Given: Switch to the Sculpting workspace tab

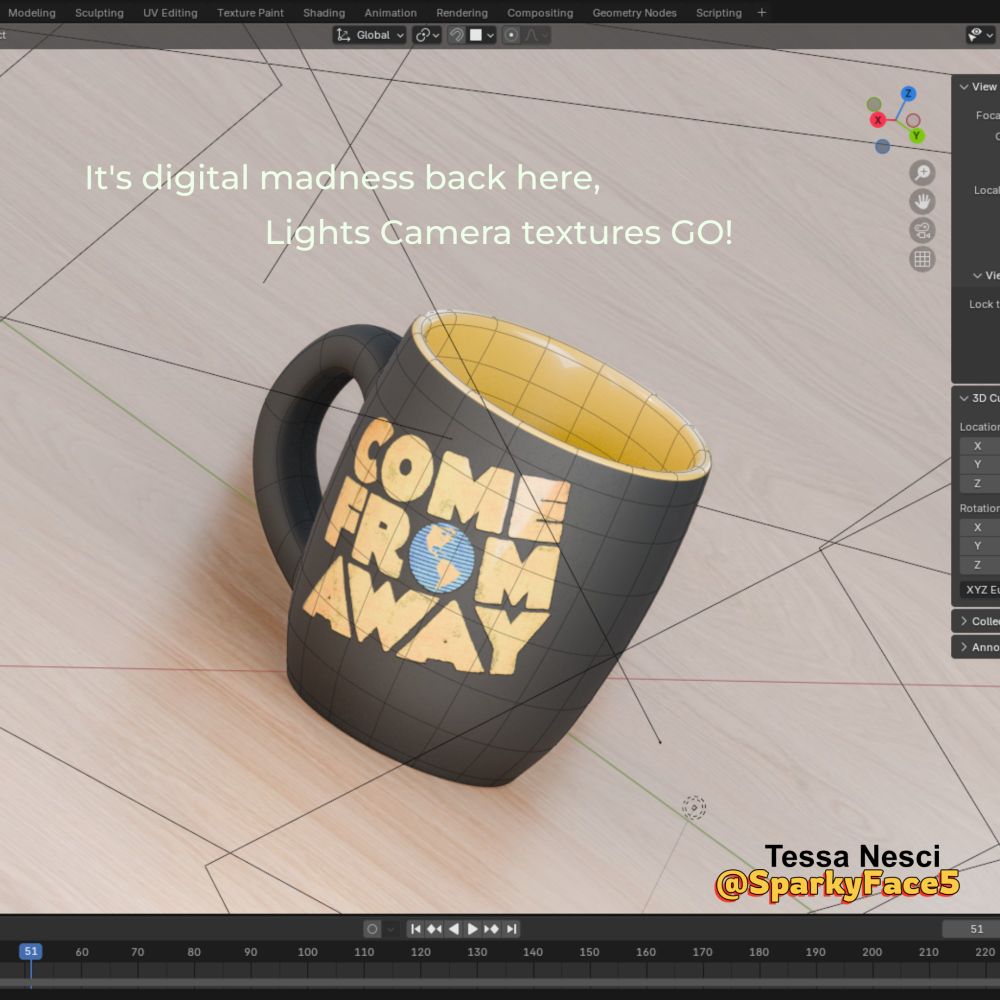Looking at the screenshot, I should (x=99, y=13).
